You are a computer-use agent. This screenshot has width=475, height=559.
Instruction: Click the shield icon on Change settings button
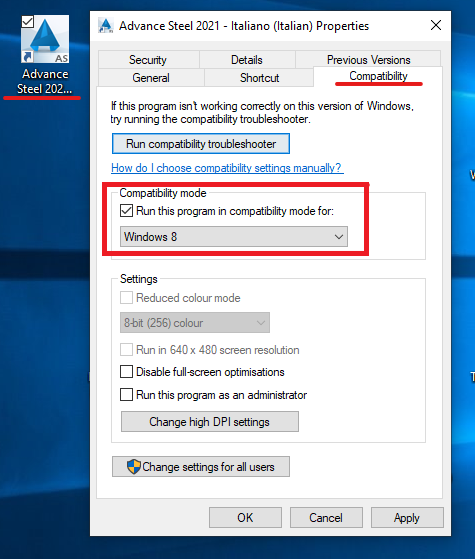pyautogui.click(x=134, y=466)
